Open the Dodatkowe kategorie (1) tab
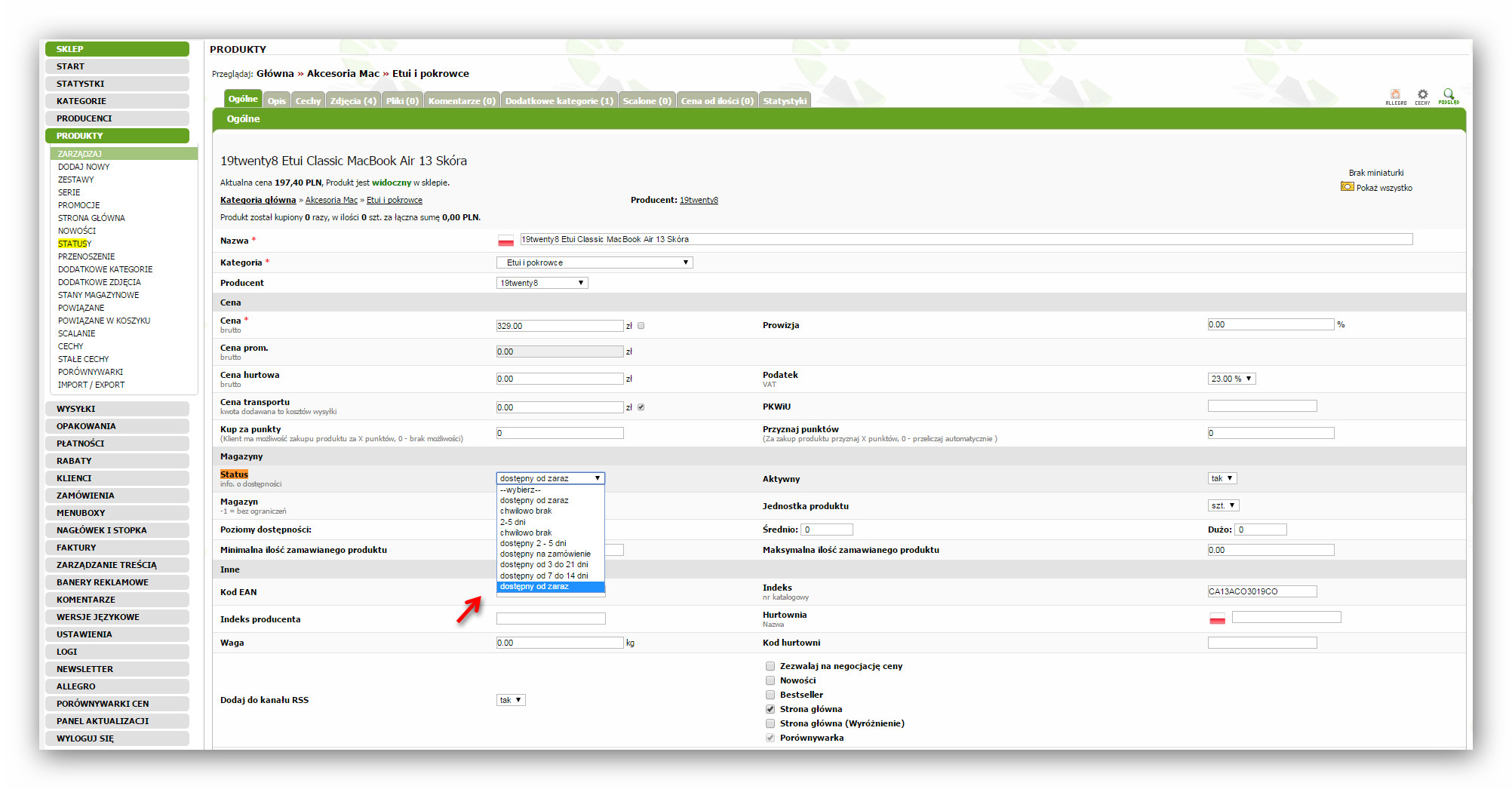Image resolution: width=1512 pixels, height=789 pixels. (x=559, y=100)
